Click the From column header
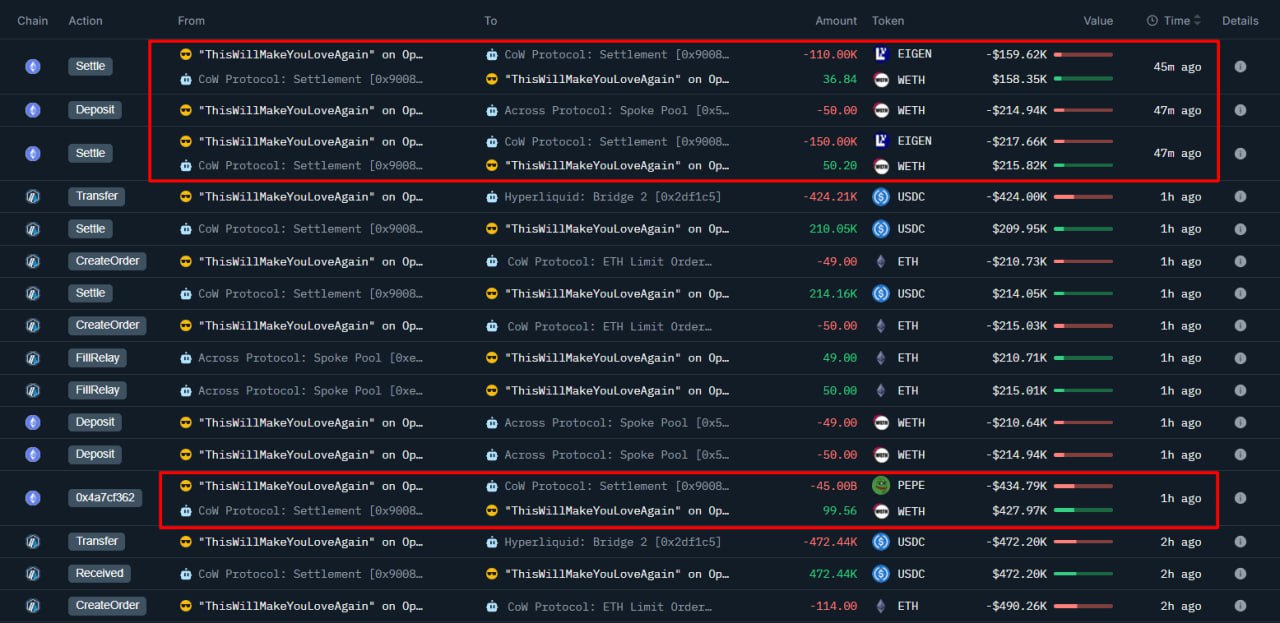Screen dimensions: 1280x623 tap(191, 21)
